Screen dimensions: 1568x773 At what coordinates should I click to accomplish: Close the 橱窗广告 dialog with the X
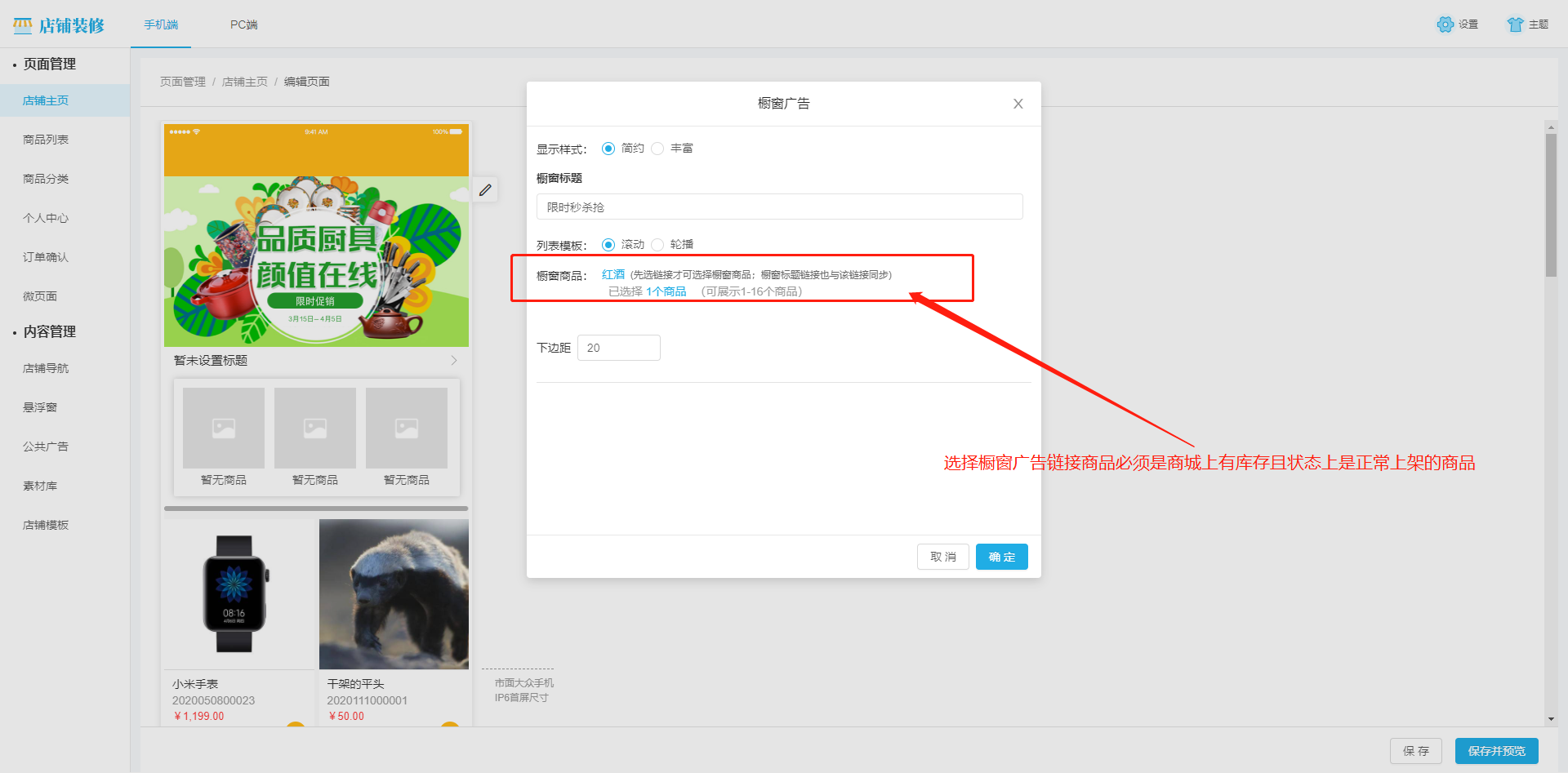point(1018,104)
